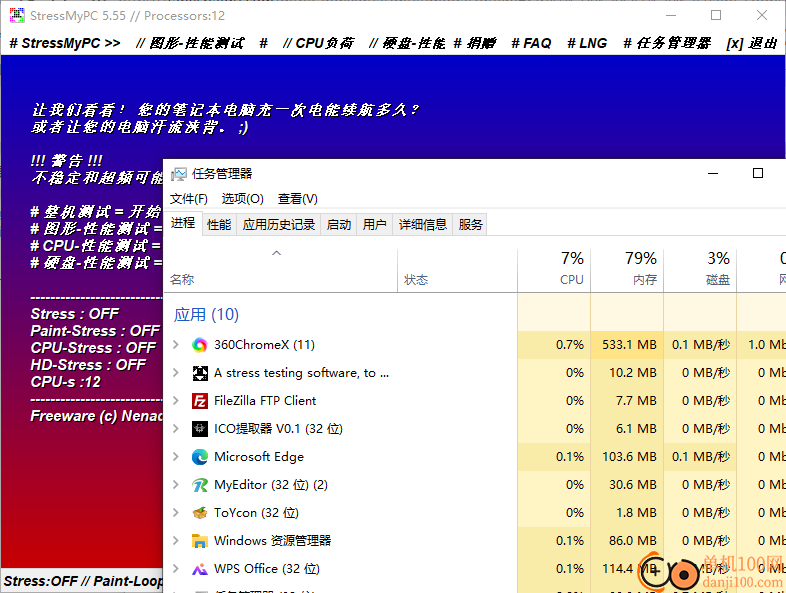Click the Windows 资源管理器 folder icon
This screenshot has width=786, height=593.
(x=200, y=541)
